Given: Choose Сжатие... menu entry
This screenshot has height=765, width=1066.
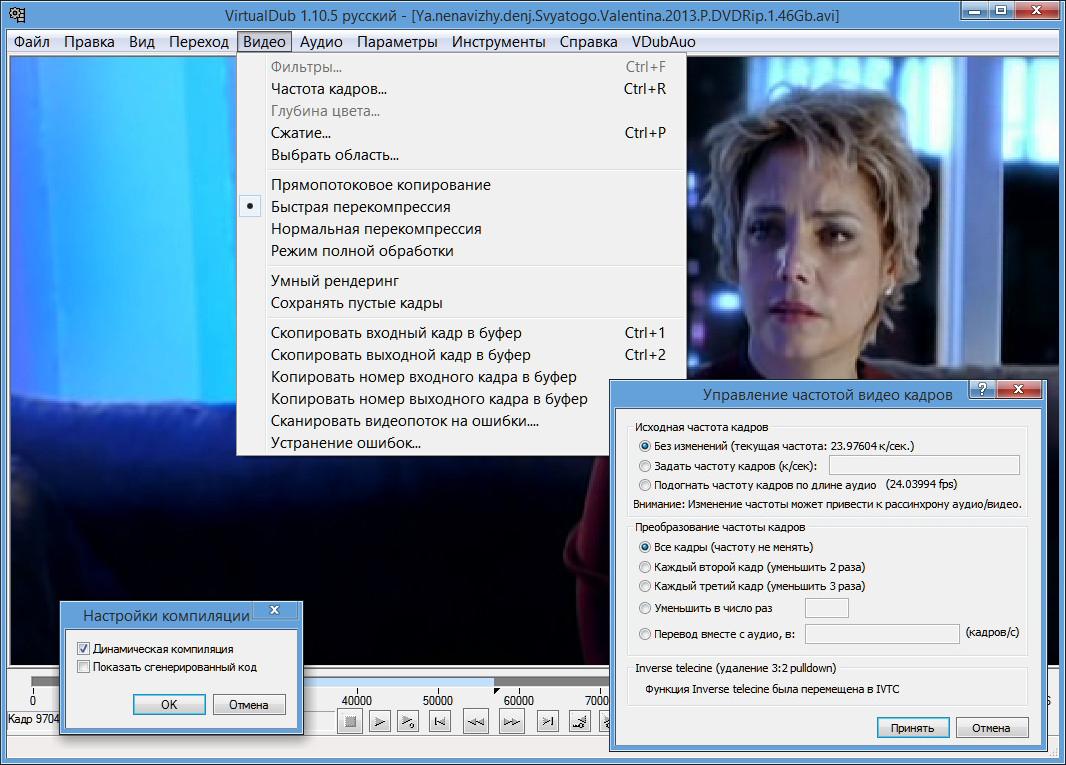Looking at the screenshot, I should (x=462, y=133).
